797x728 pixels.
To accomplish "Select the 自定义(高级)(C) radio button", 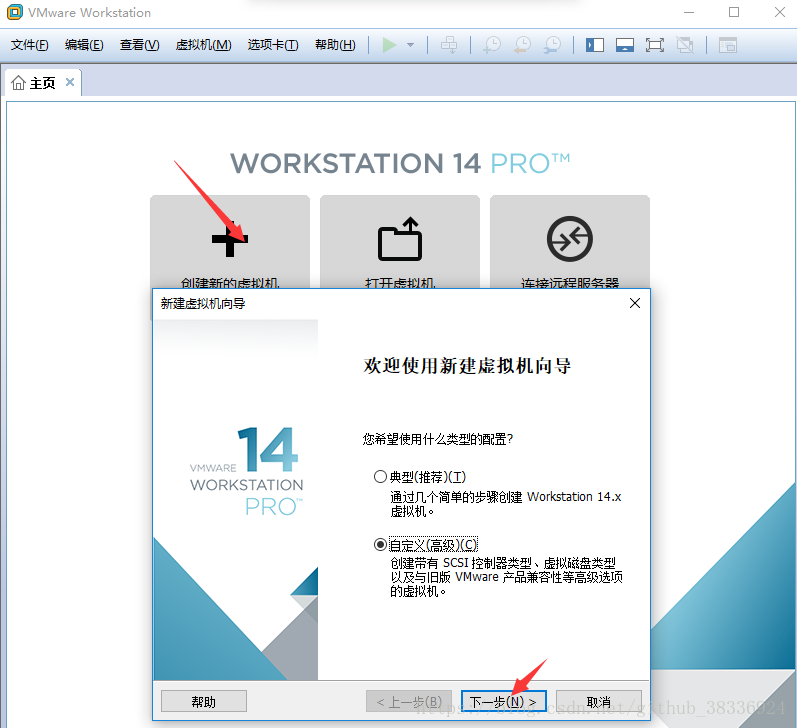I will [x=380, y=544].
